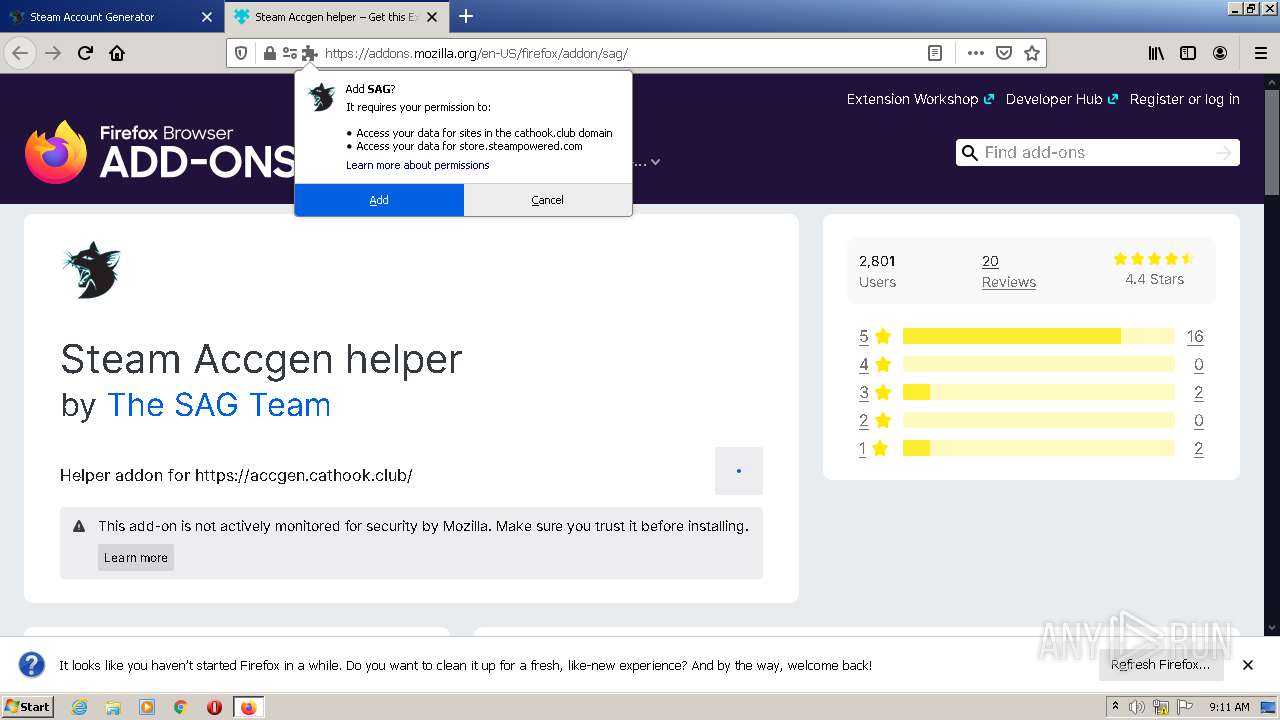Click the forward navigation arrow

53,53
